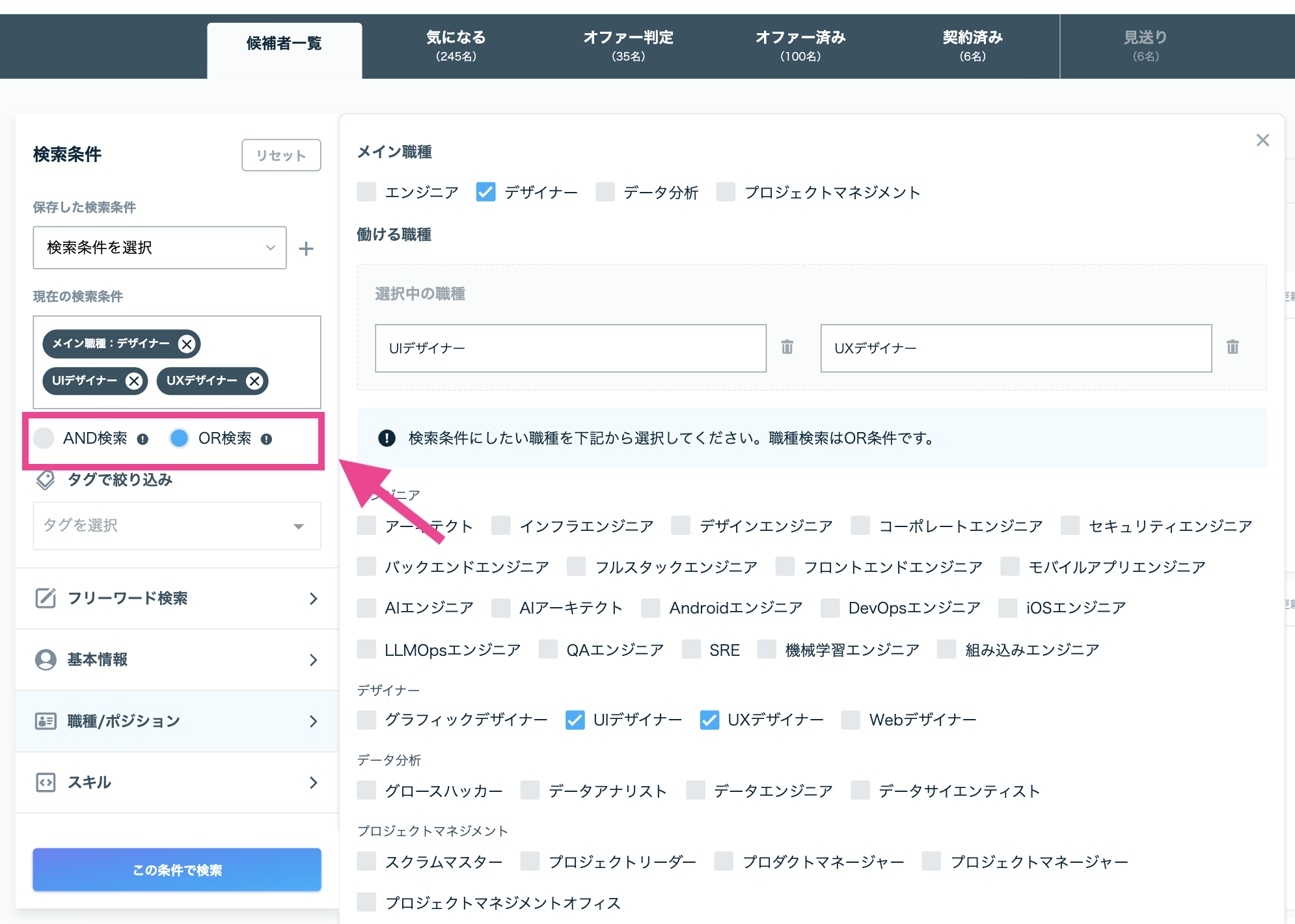This screenshot has height=924, width=1295.
Task: Uncheck the UIデザイナー checkbox in the job list
Action: pos(575,720)
